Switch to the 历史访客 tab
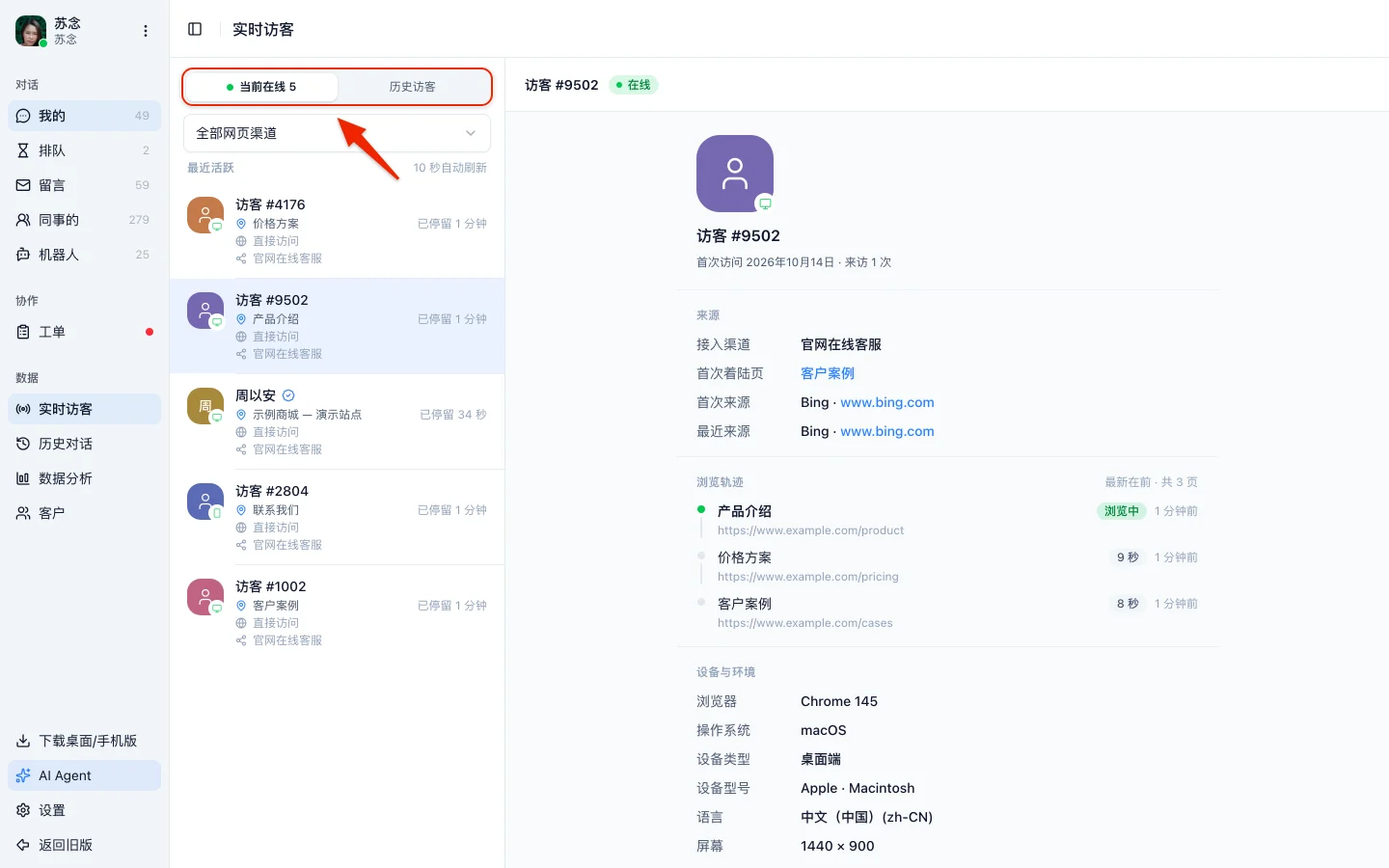This screenshot has height=868, width=1389. tap(413, 87)
